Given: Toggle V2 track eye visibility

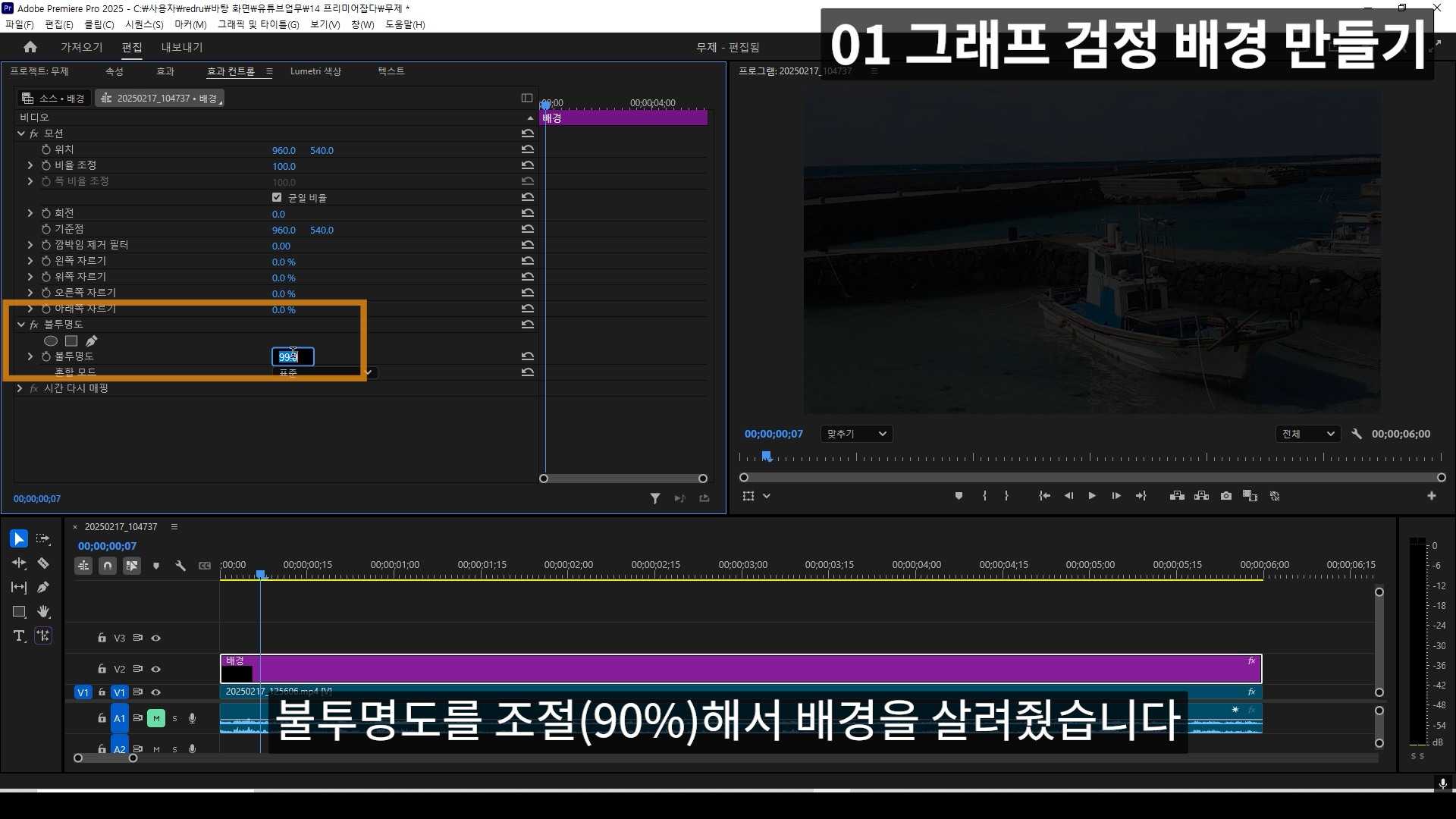Looking at the screenshot, I should point(156,669).
